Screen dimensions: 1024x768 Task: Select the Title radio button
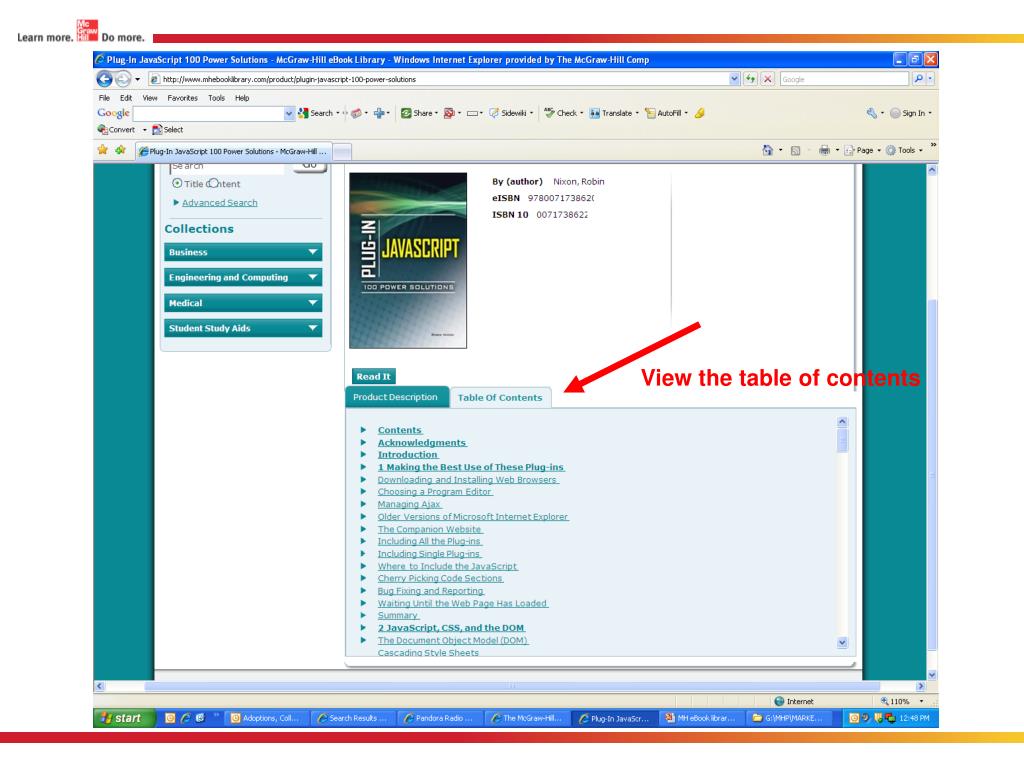coord(177,184)
